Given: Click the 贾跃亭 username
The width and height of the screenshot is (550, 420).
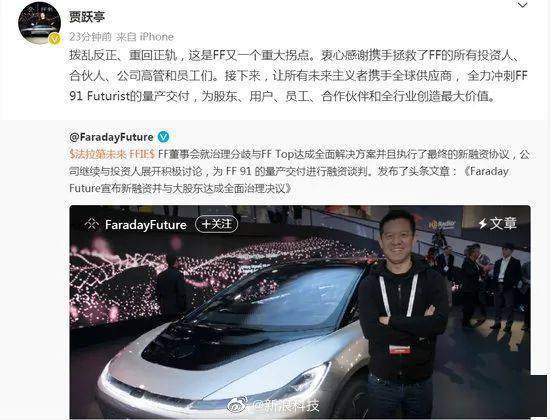Looking at the screenshot, I should pyautogui.click(x=87, y=16).
